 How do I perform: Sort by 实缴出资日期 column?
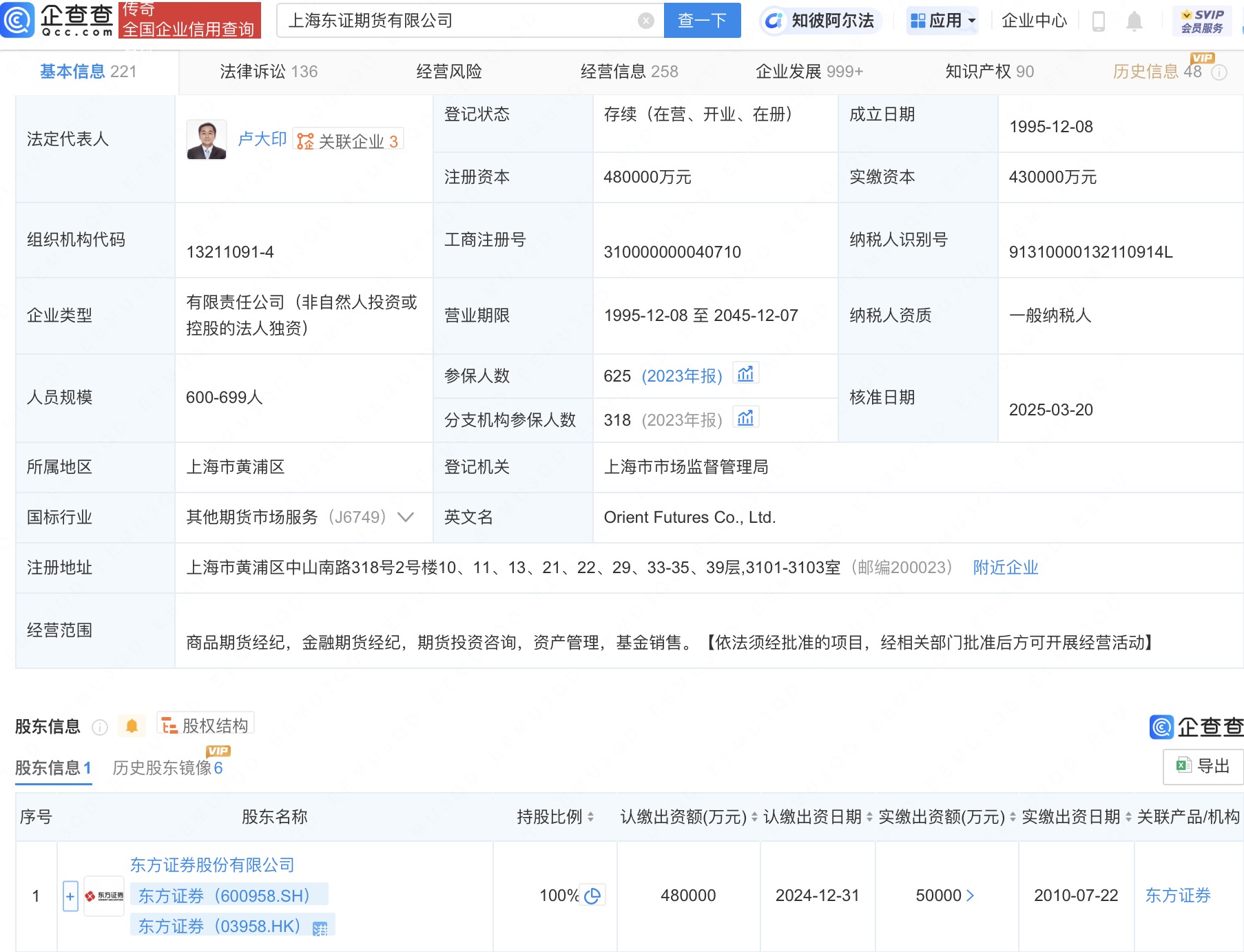[1128, 817]
